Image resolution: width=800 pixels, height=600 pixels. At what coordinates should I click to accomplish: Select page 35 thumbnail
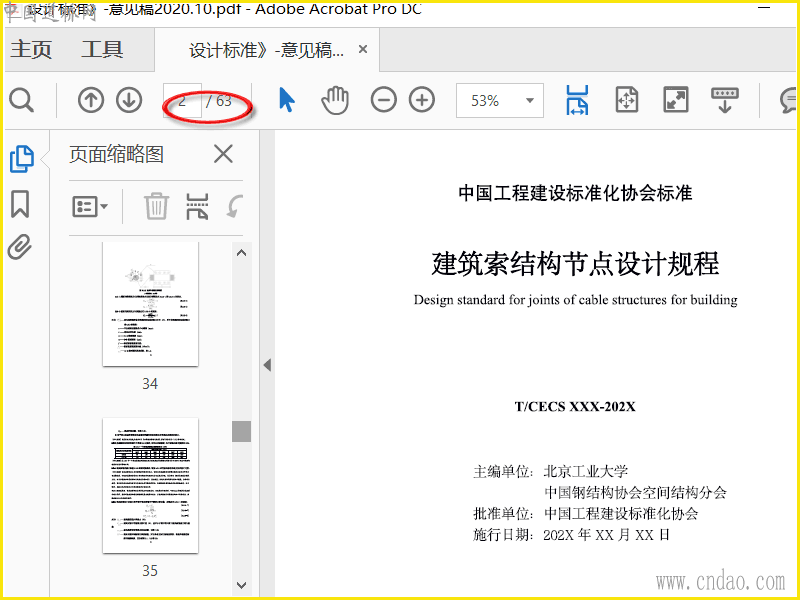(x=151, y=486)
